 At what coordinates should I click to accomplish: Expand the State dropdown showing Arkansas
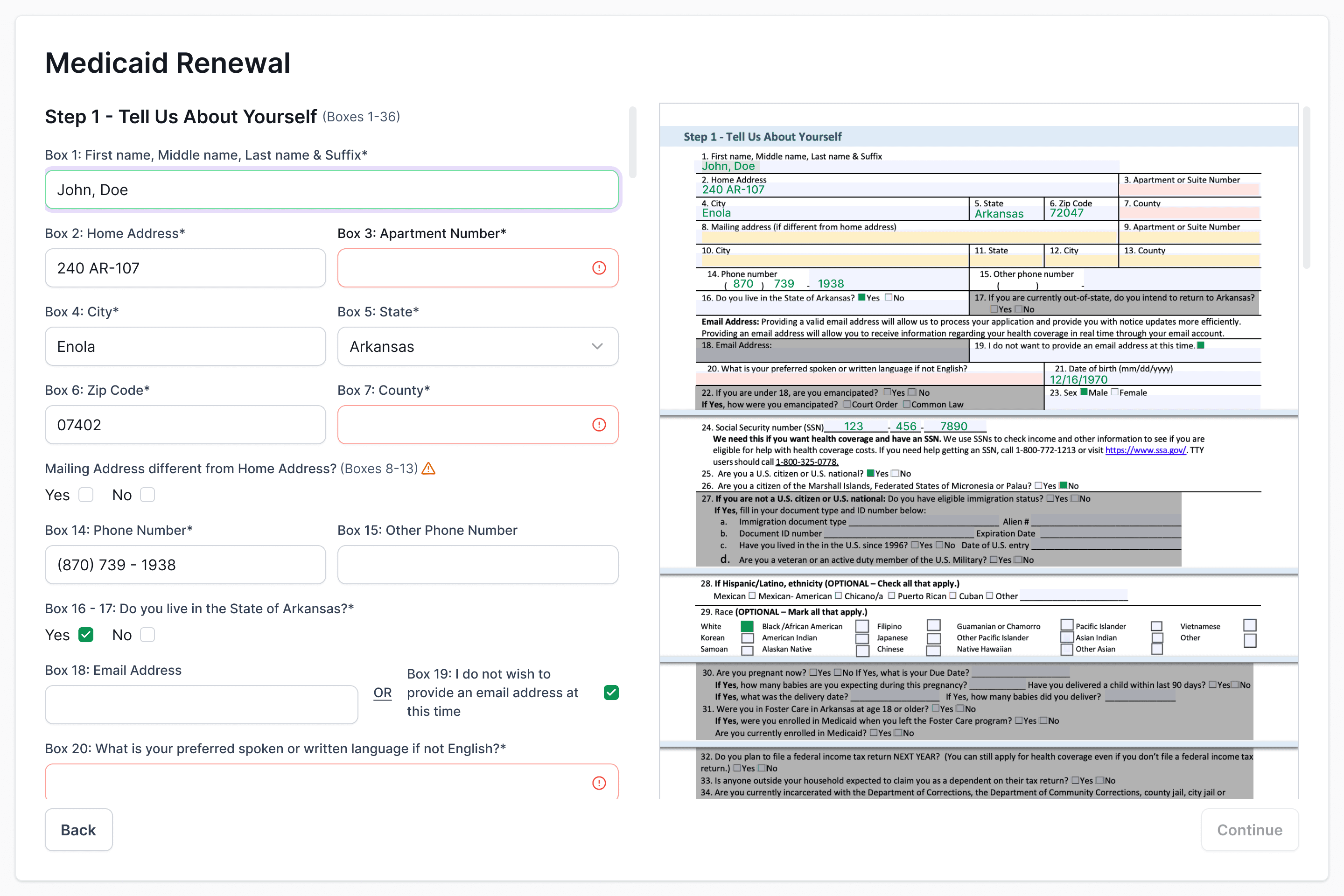478,346
